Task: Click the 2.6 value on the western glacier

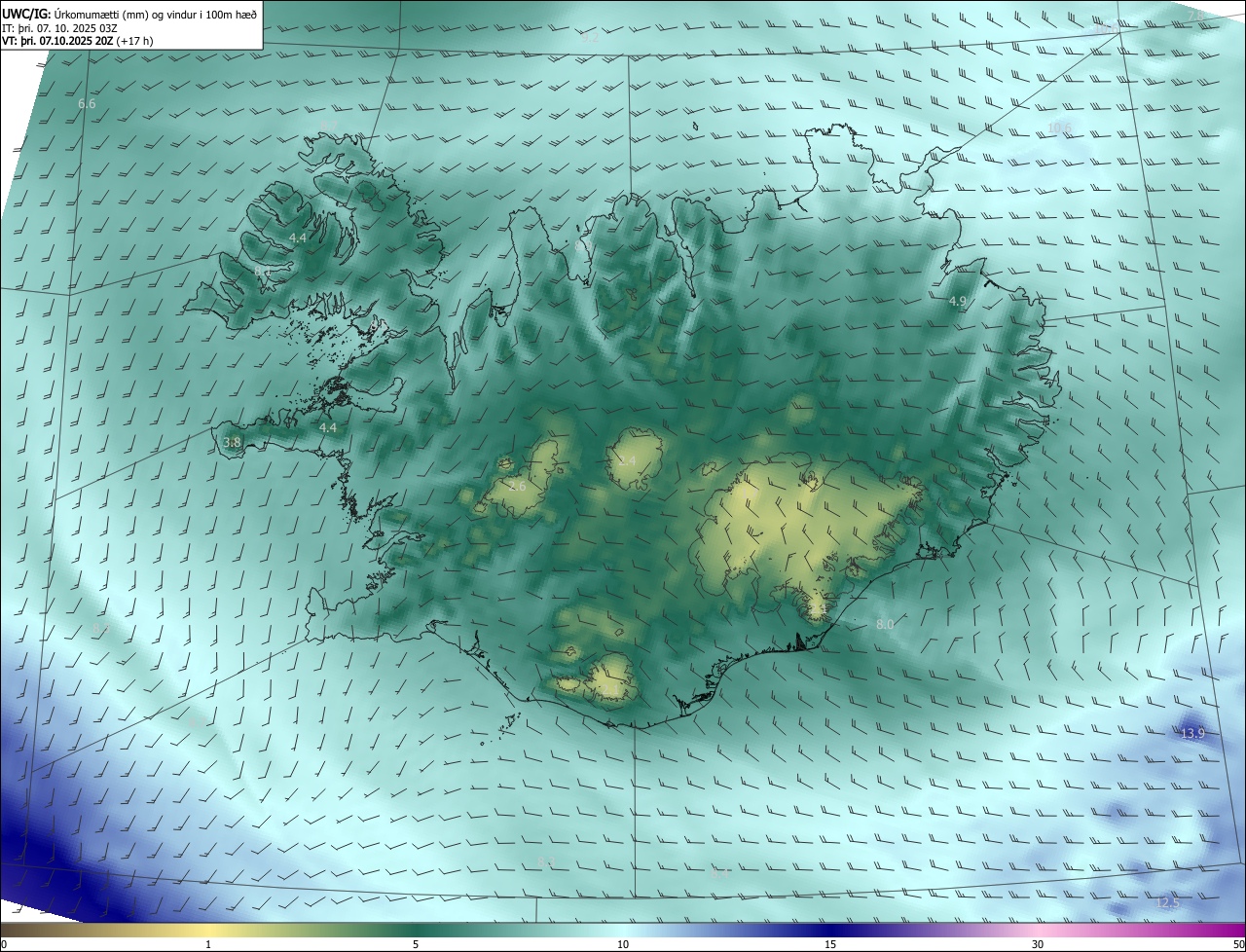Action: [x=517, y=486]
